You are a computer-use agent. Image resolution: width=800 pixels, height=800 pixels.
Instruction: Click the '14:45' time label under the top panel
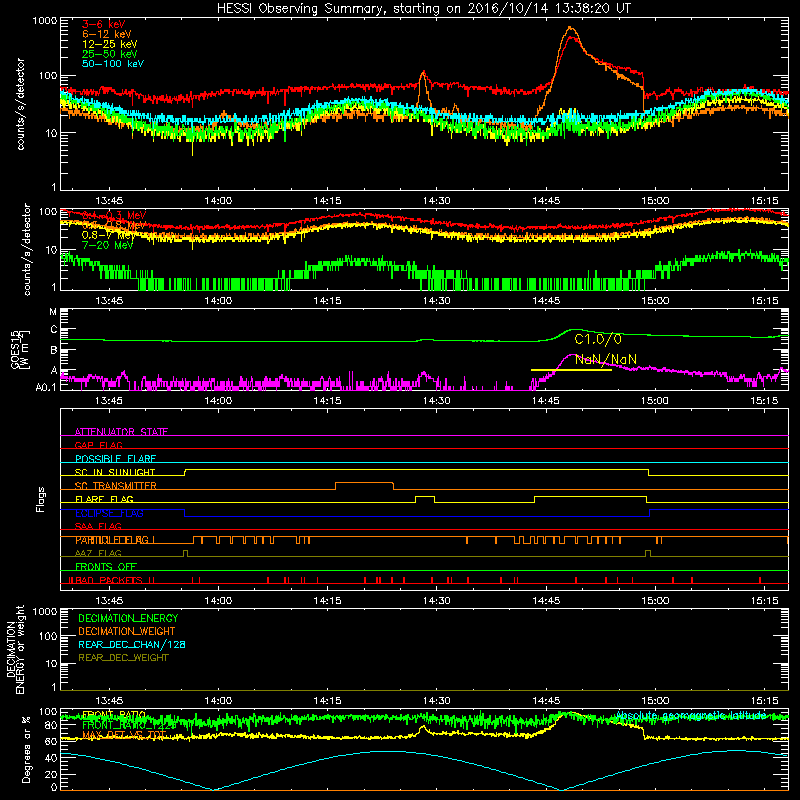(x=546, y=201)
